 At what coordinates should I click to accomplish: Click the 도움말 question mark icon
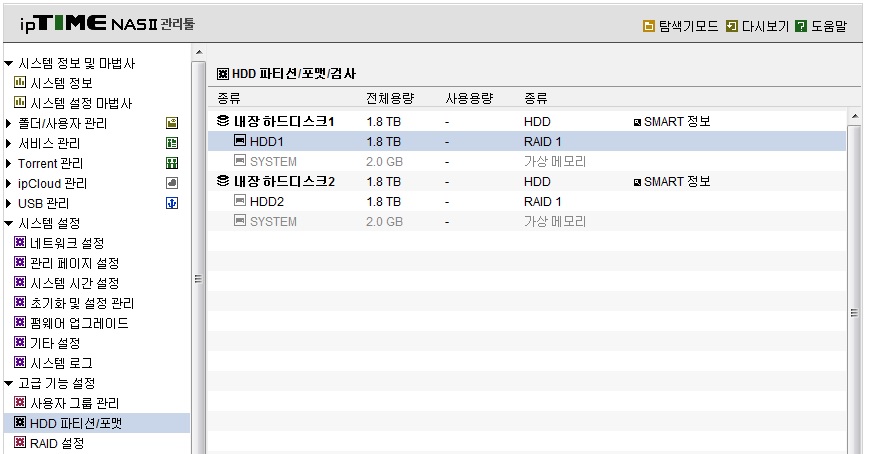tap(801, 26)
